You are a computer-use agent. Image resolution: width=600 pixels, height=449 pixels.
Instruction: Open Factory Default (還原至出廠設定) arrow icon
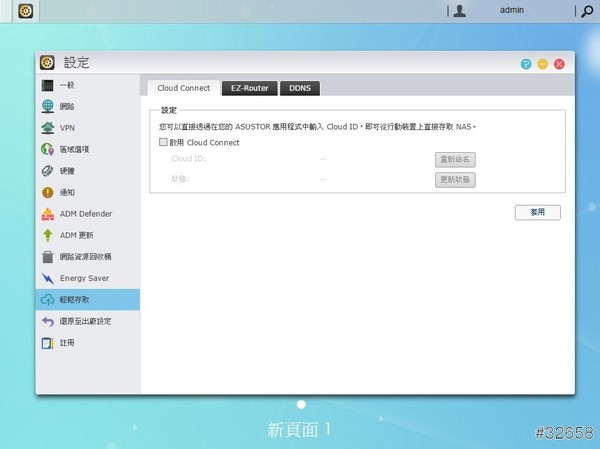point(47,322)
